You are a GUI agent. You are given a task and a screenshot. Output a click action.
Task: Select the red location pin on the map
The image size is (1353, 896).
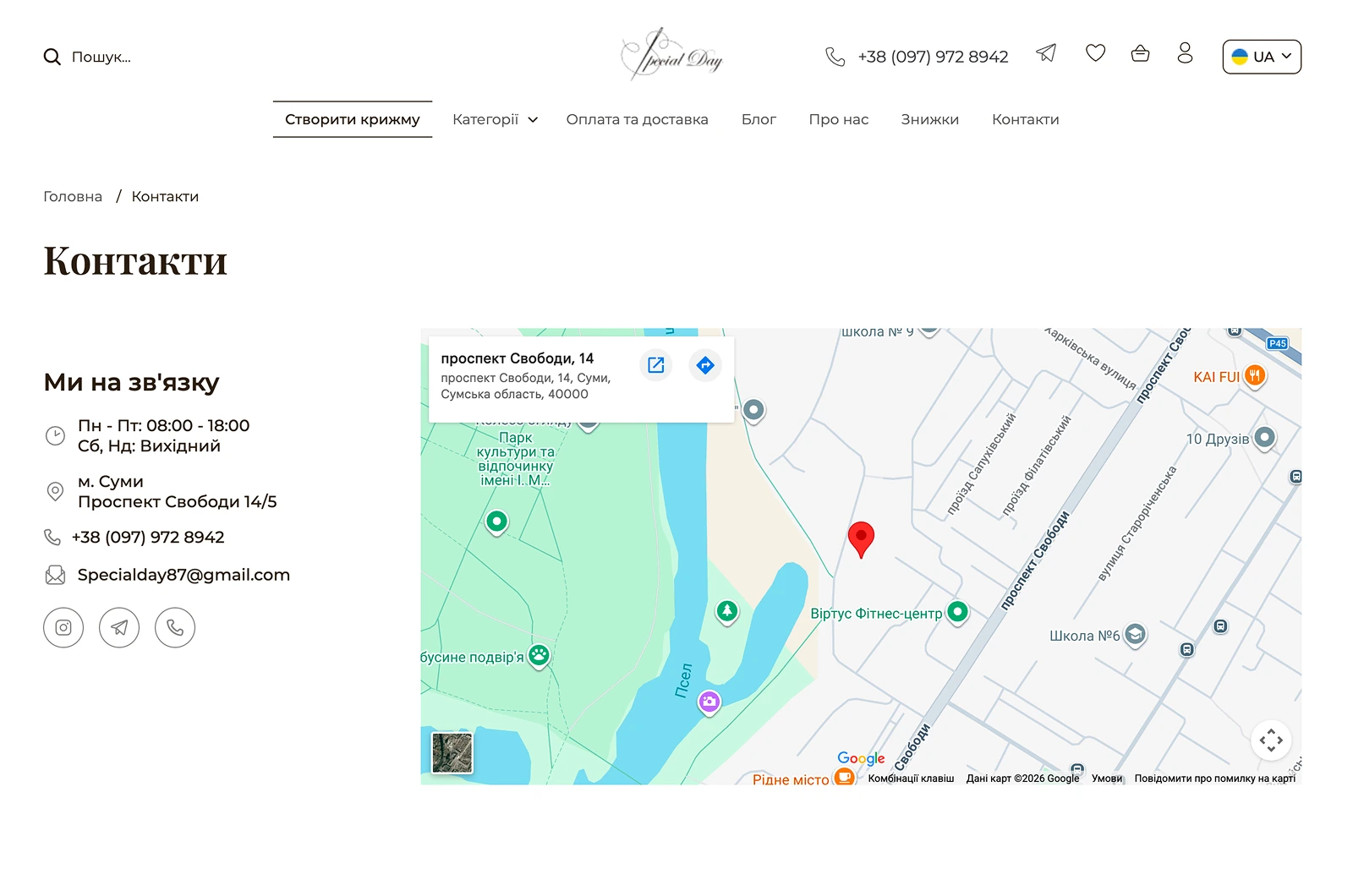click(x=861, y=539)
